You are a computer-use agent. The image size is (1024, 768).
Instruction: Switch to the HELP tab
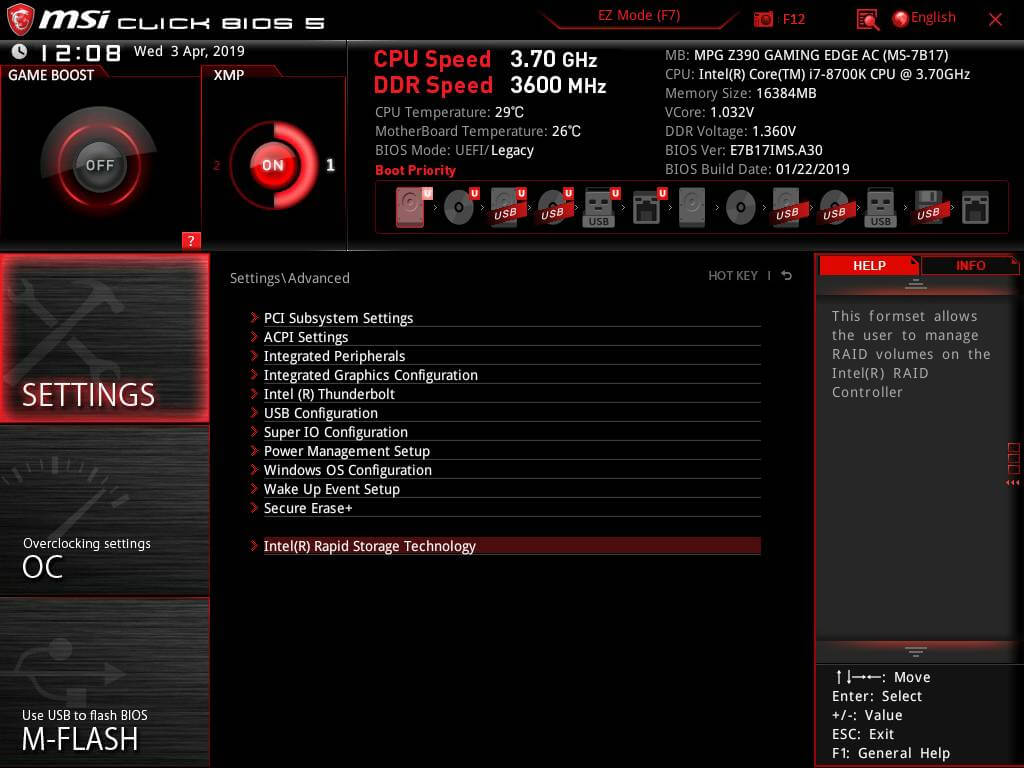click(869, 265)
